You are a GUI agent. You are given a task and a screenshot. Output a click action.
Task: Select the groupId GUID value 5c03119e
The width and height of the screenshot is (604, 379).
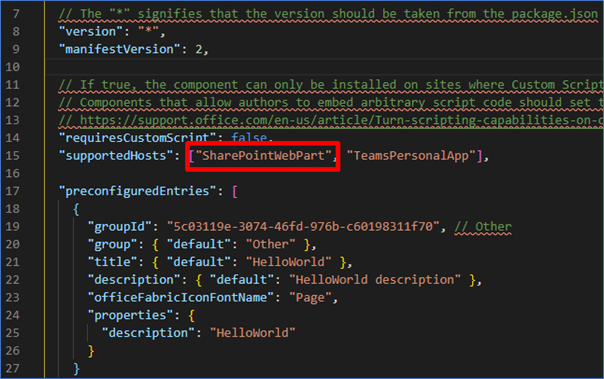point(303,226)
